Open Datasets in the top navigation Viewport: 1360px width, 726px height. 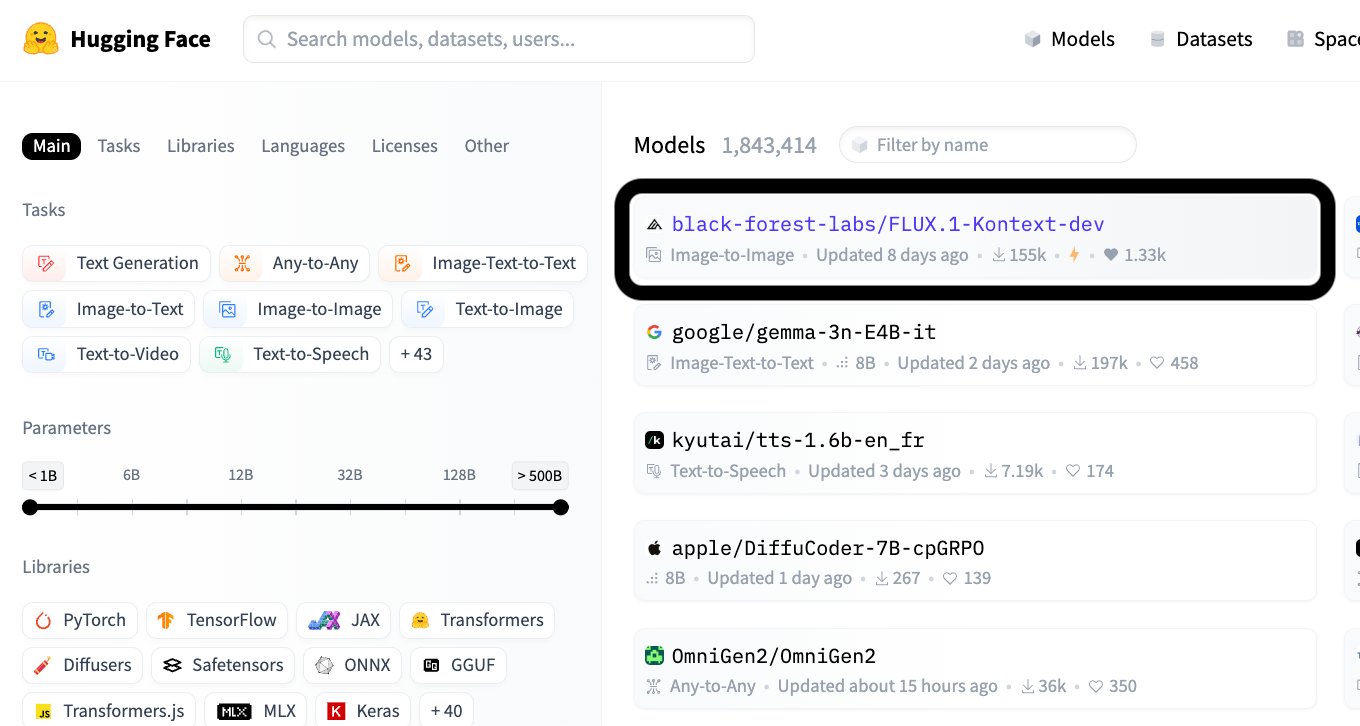(1201, 39)
